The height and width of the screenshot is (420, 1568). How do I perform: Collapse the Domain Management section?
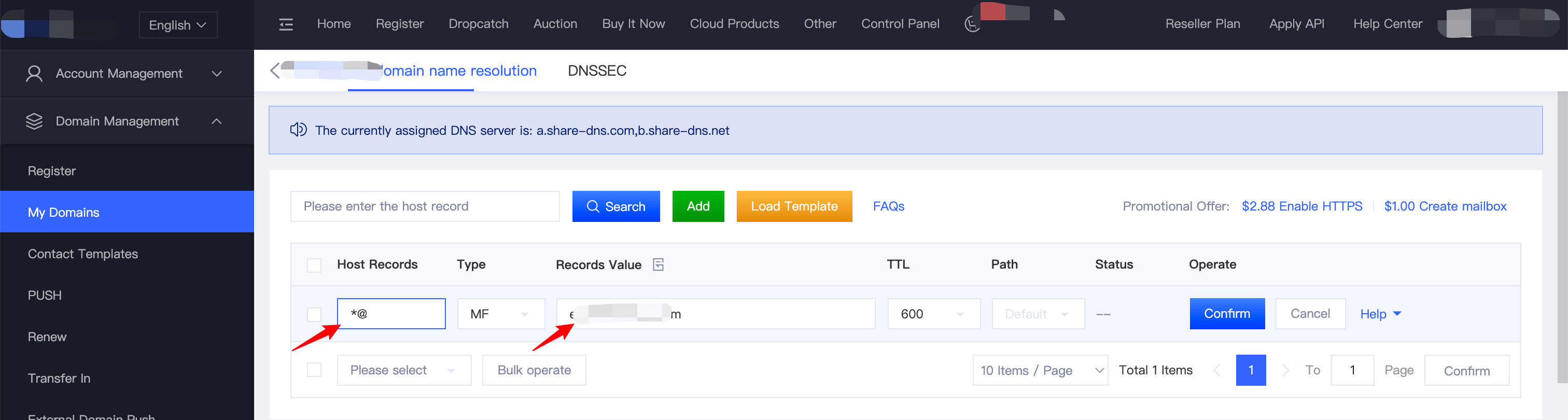pos(127,121)
